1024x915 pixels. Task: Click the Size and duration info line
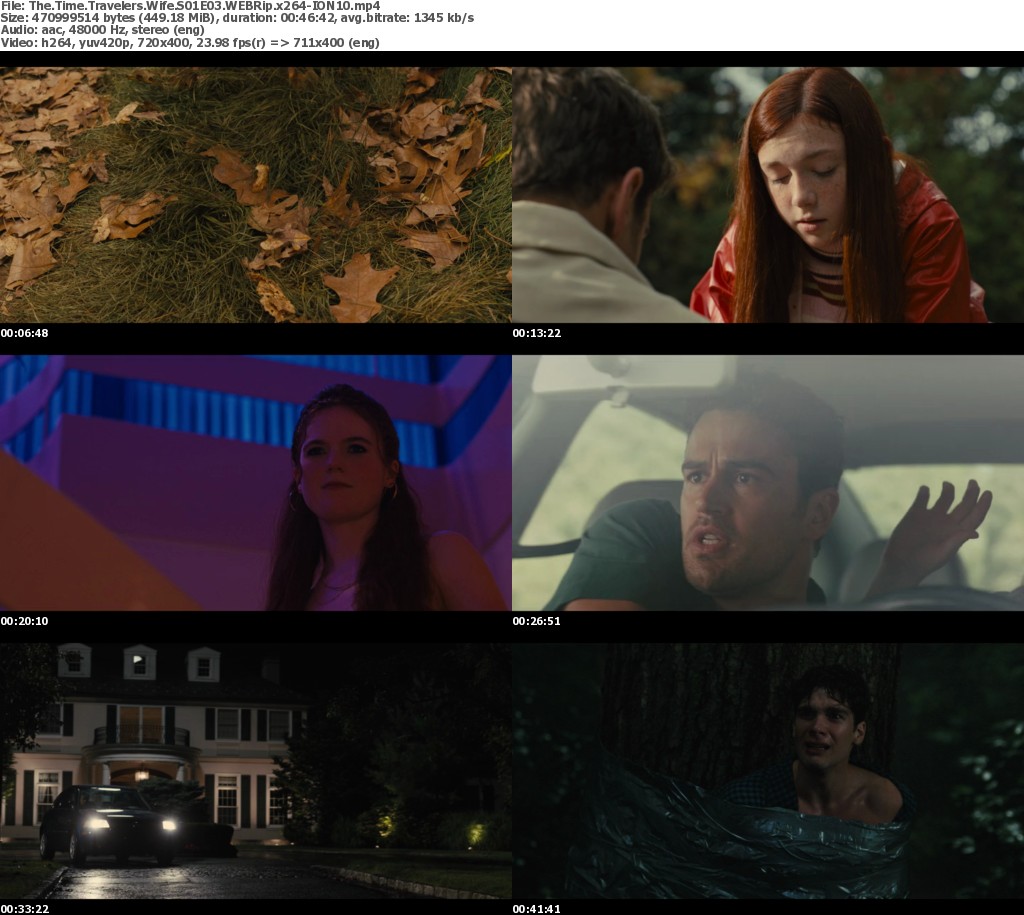point(237,18)
